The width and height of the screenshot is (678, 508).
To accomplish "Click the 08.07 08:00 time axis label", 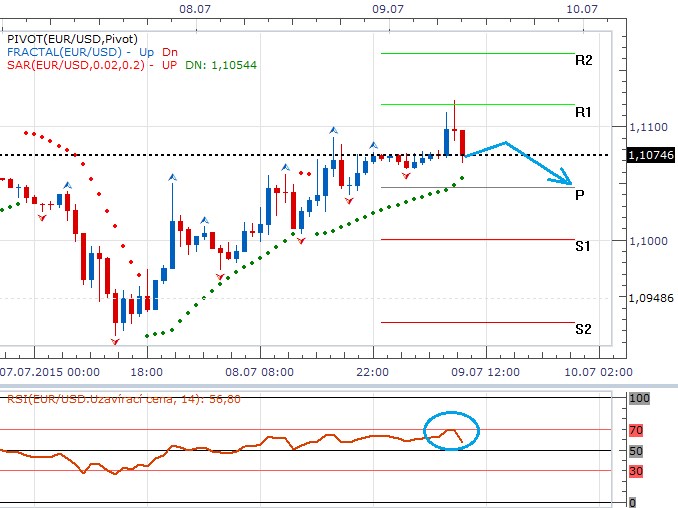I will [259, 372].
